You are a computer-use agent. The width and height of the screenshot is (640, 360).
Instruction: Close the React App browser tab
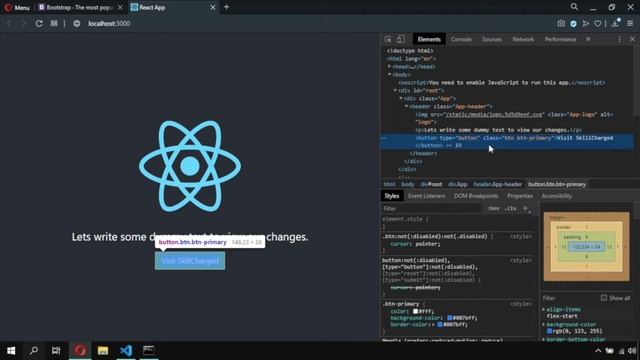(213, 7)
